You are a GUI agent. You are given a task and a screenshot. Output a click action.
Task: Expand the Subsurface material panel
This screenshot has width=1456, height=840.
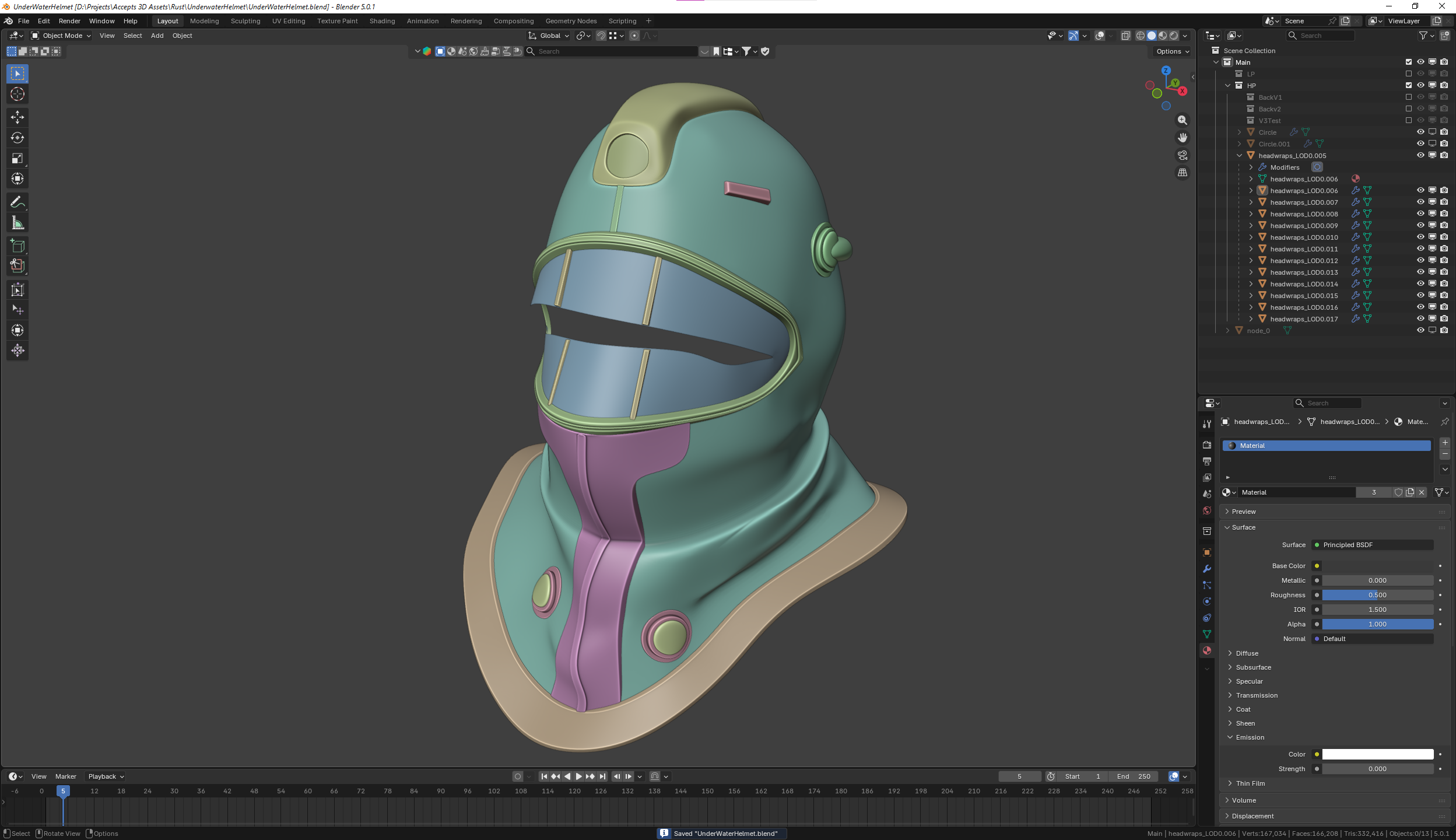[x=1253, y=667]
